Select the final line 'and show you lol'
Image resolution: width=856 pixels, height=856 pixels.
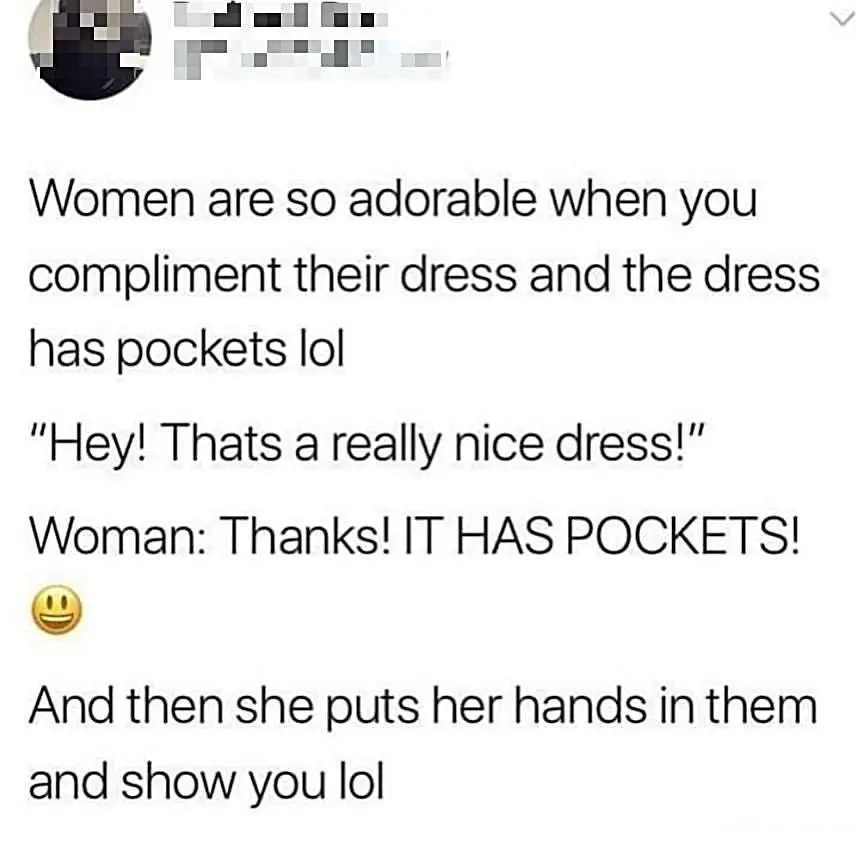pyautogui.click(x=206, y=783)
